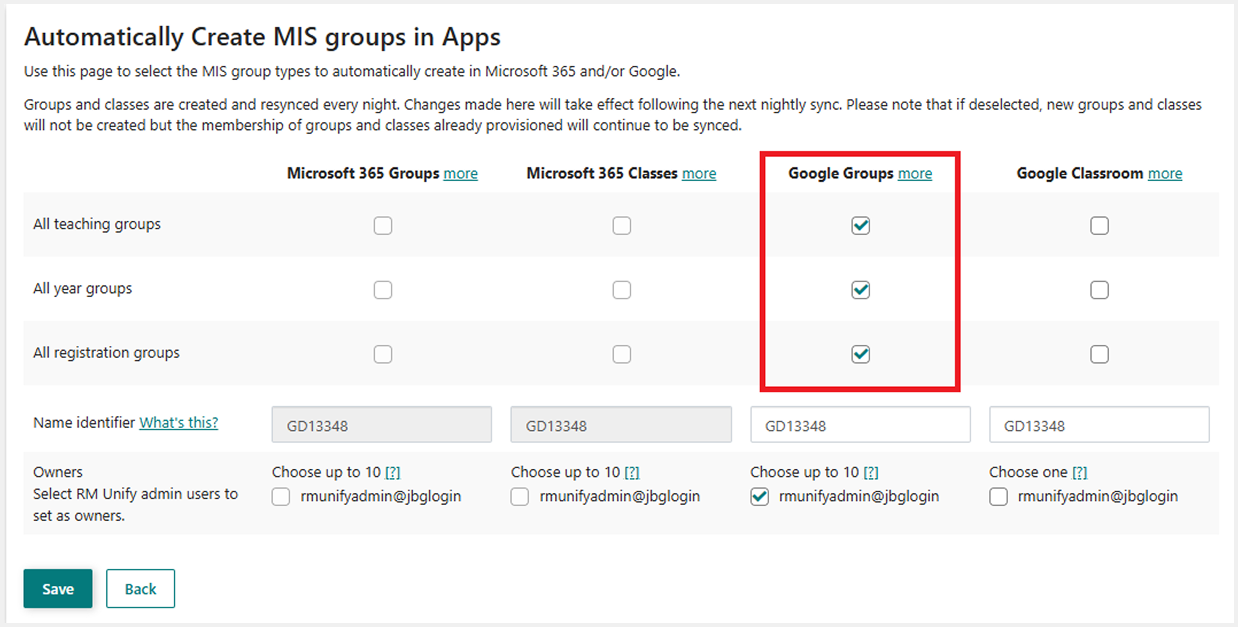Viewport: 1238px width, 628px height.
Task: Check All year groups under Microsoft 365 Classes
Action: click(621, 289)
